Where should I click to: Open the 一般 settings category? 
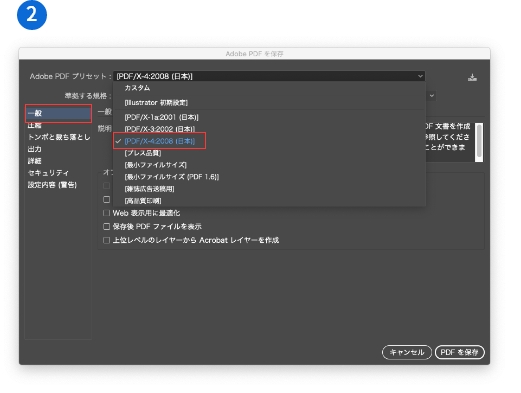pyautogui.click(x=58, y=113)
